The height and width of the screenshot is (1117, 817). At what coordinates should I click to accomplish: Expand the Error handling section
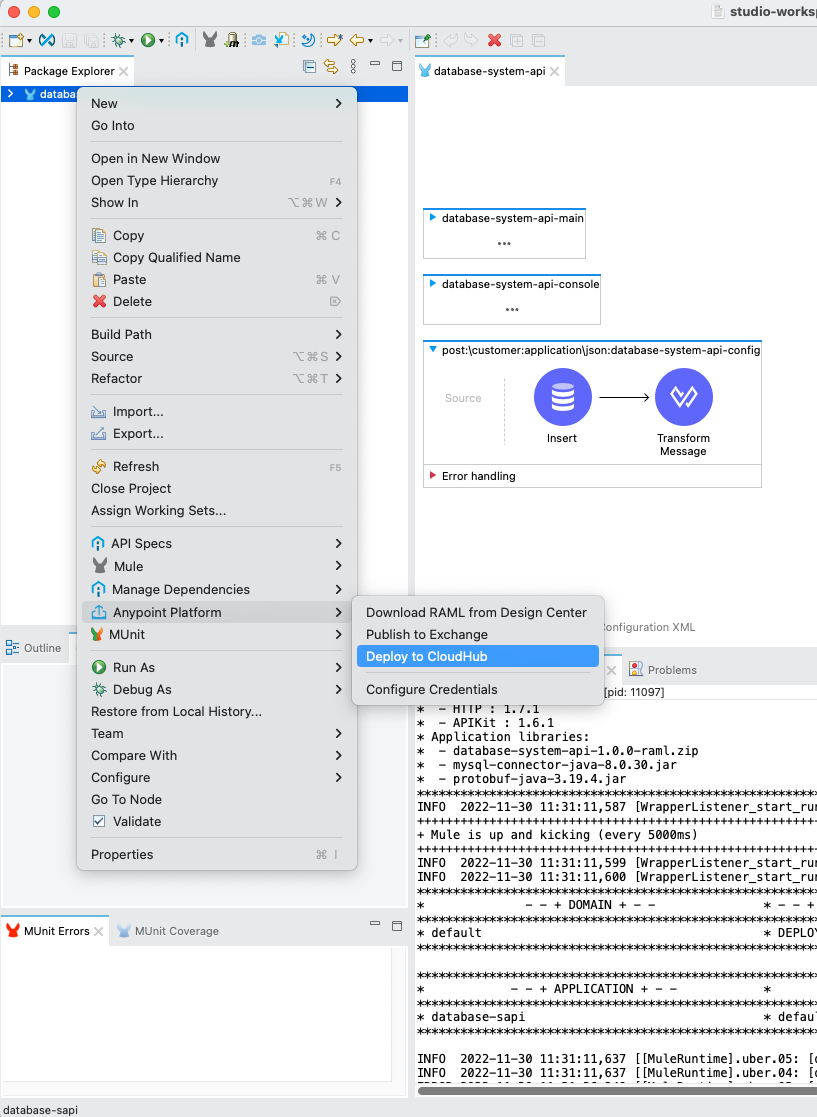click(433, 476)
